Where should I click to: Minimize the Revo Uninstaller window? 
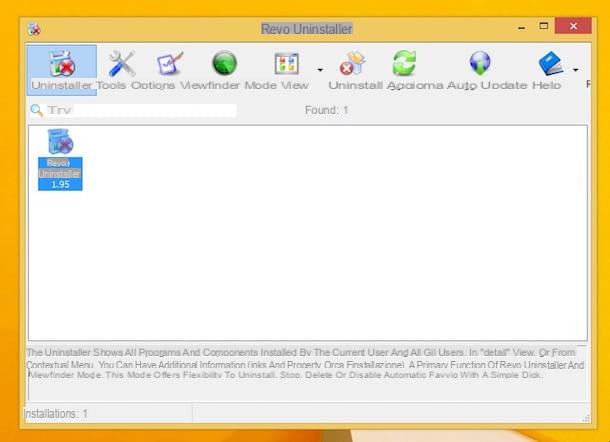click(522, 27)
